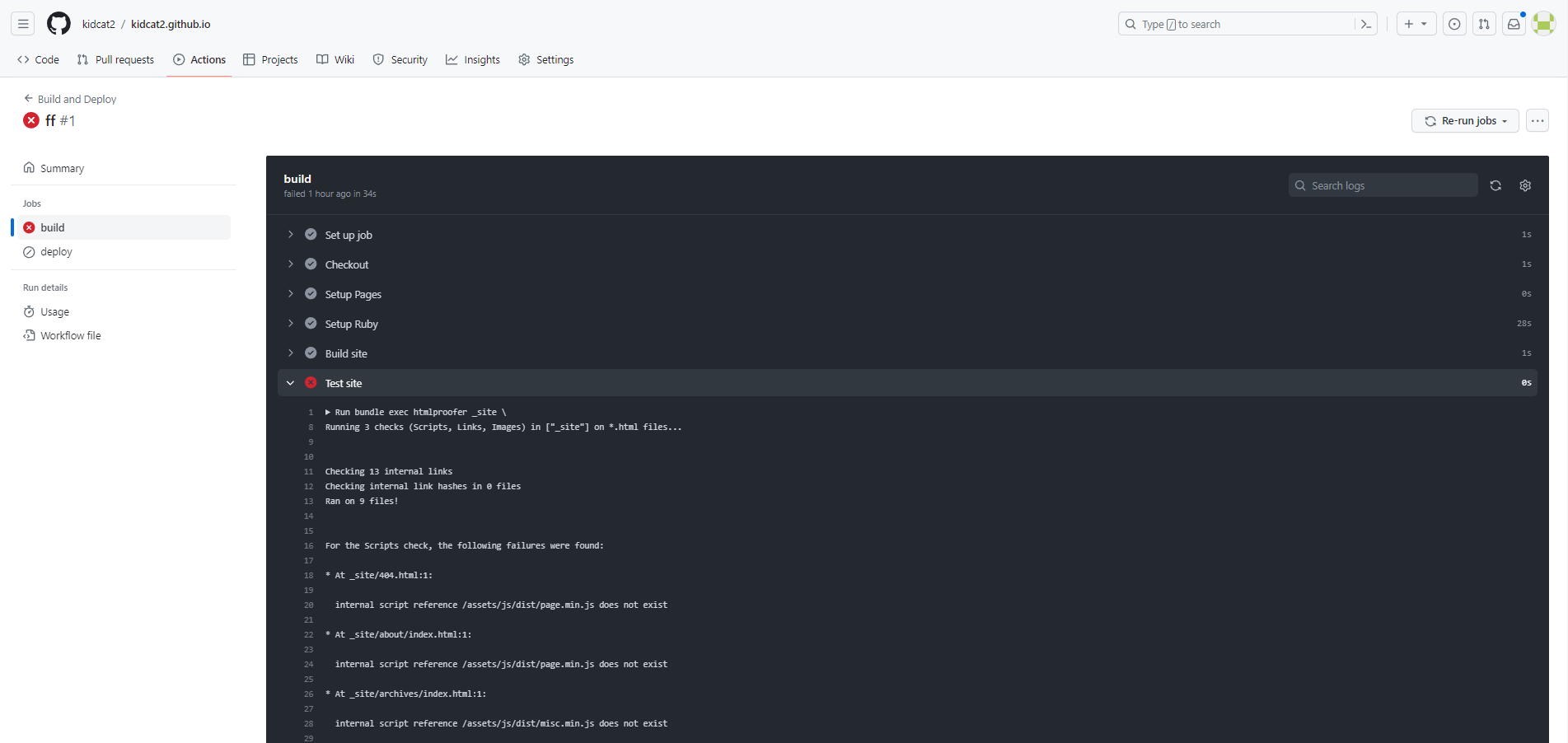Open the more options ellipsis menu
Viewport: 1568px width, 743px height.
tap(1537, 120)
